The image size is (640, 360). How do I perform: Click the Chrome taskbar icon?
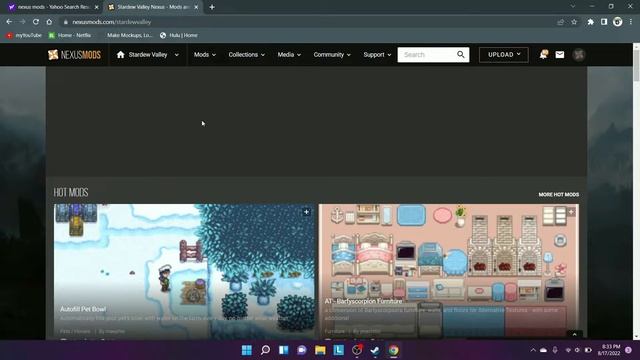(393, 350)
